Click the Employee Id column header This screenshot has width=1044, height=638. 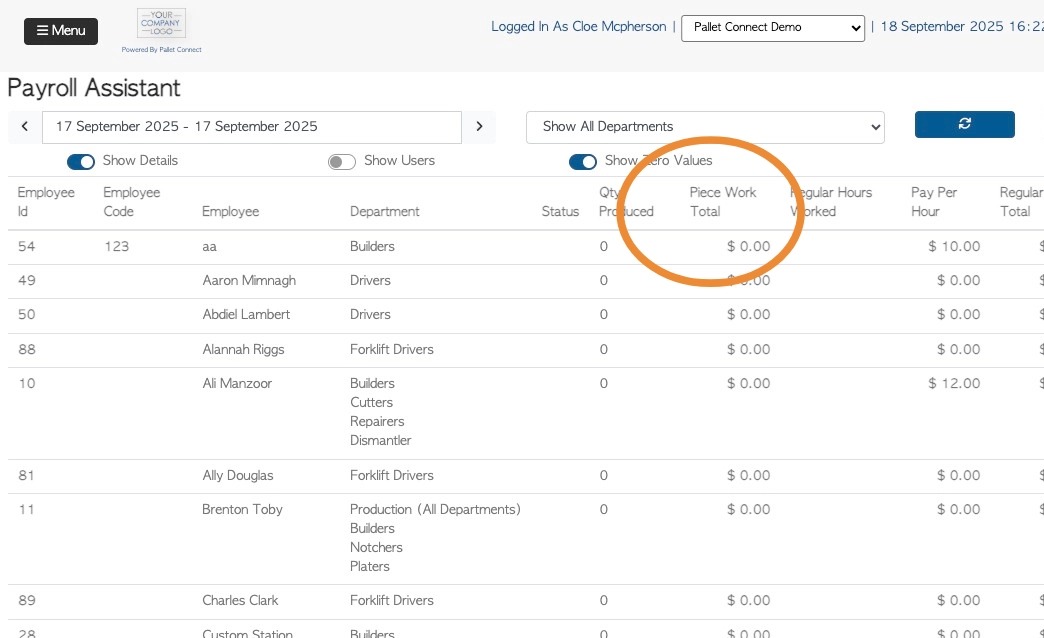[46, 201]
